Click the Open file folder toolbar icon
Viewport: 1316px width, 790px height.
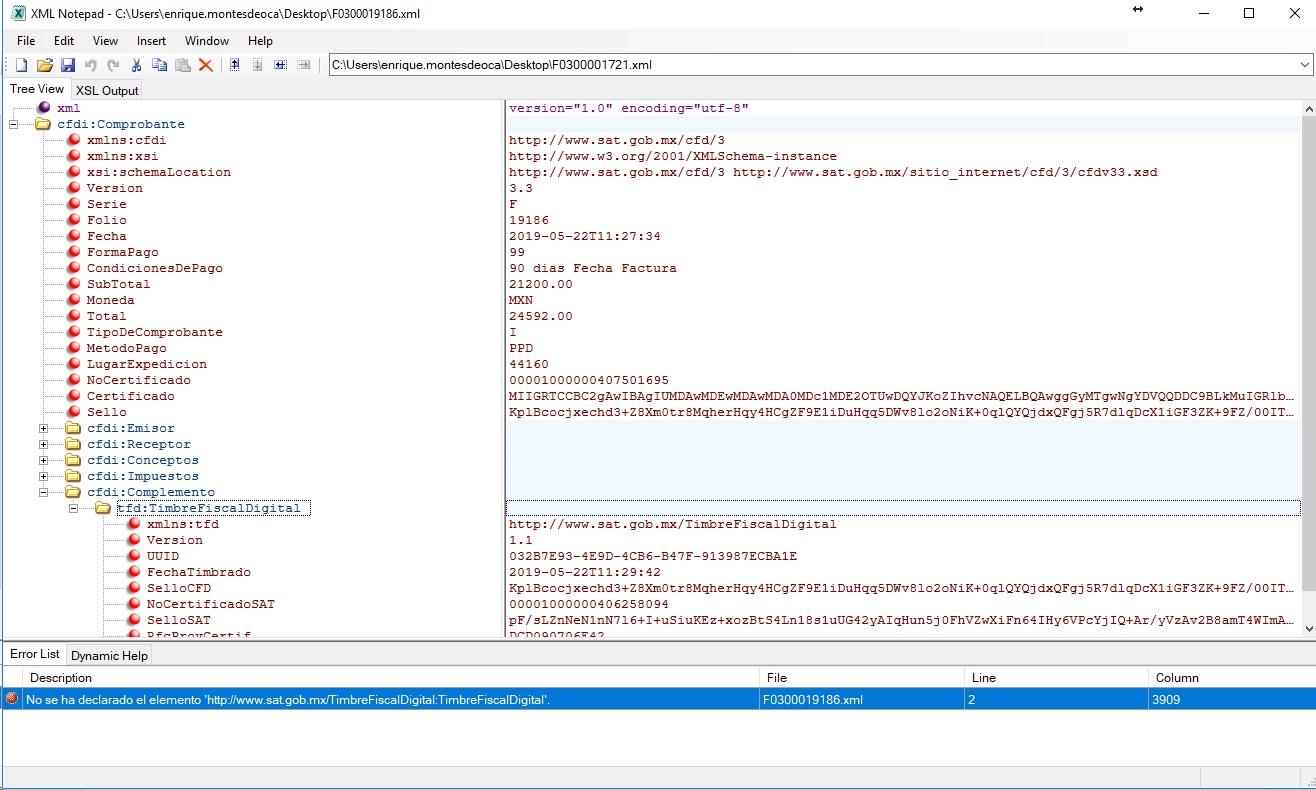click(44, 65)
